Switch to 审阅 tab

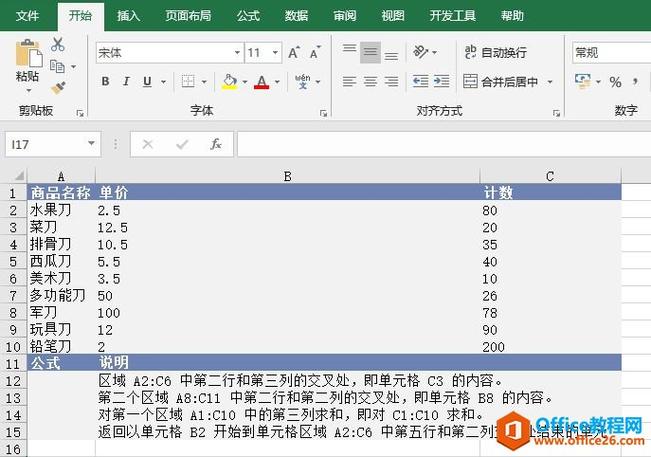345,16
